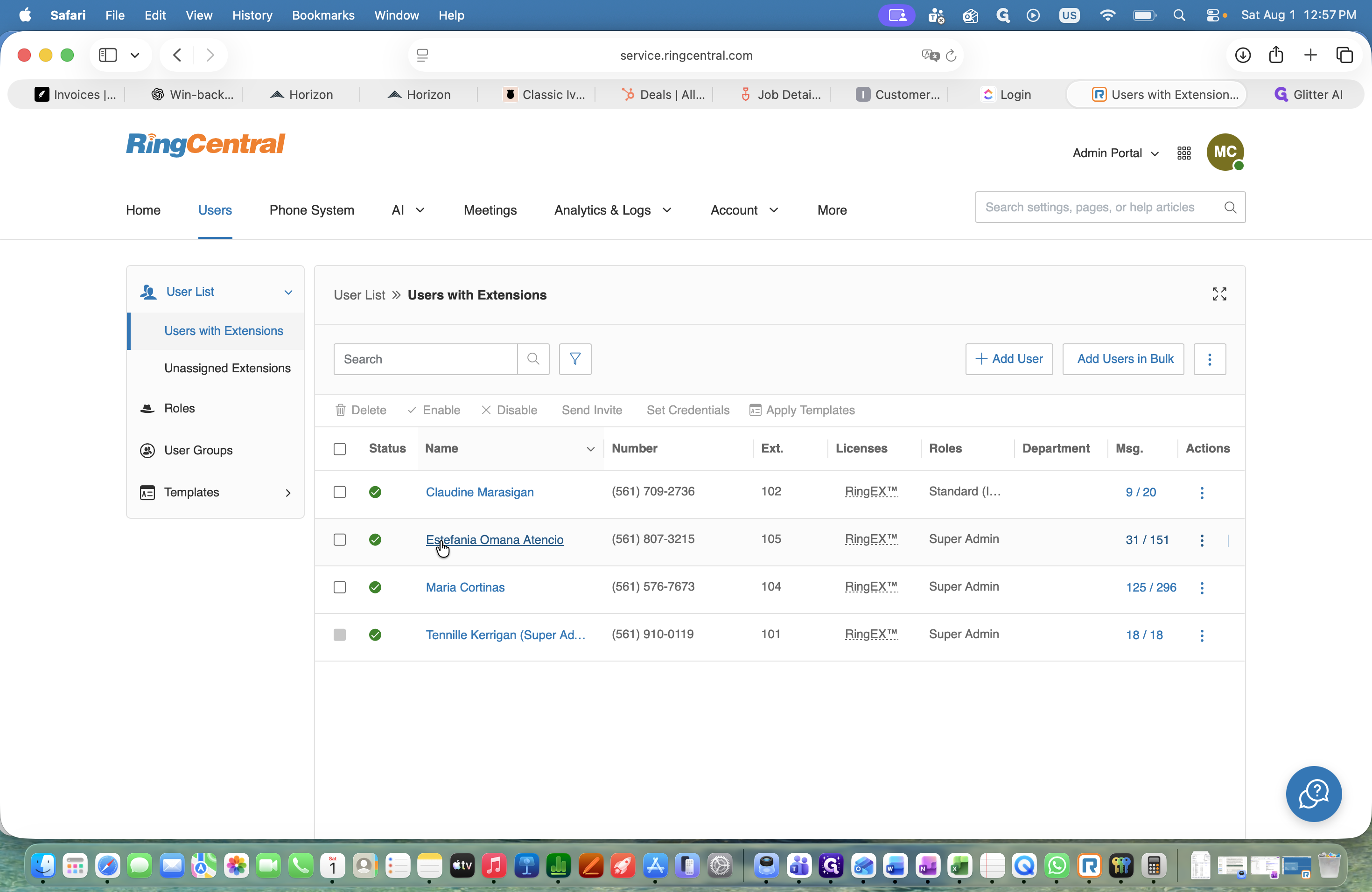Click the 125 / 296 messages link
1372x892 pixels.
pos(1151,588)
